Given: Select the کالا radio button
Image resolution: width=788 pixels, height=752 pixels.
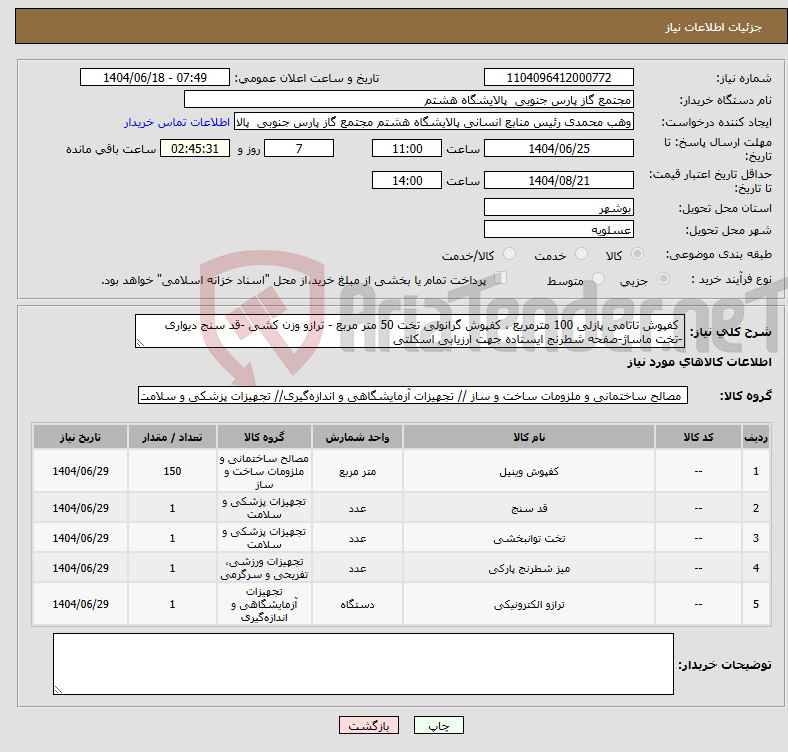Looking at the screenshot, I should coord(637,254).
